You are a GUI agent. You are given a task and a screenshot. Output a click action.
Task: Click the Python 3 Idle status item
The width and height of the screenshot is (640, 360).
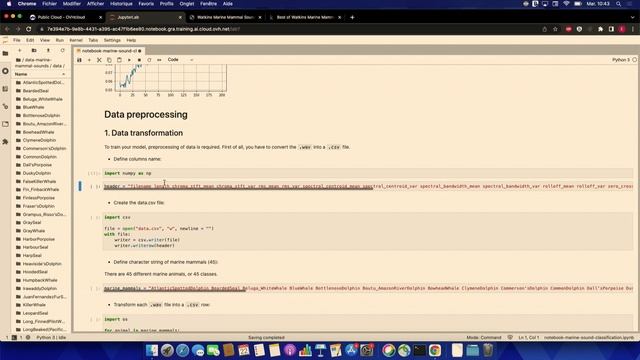point(51,338)
